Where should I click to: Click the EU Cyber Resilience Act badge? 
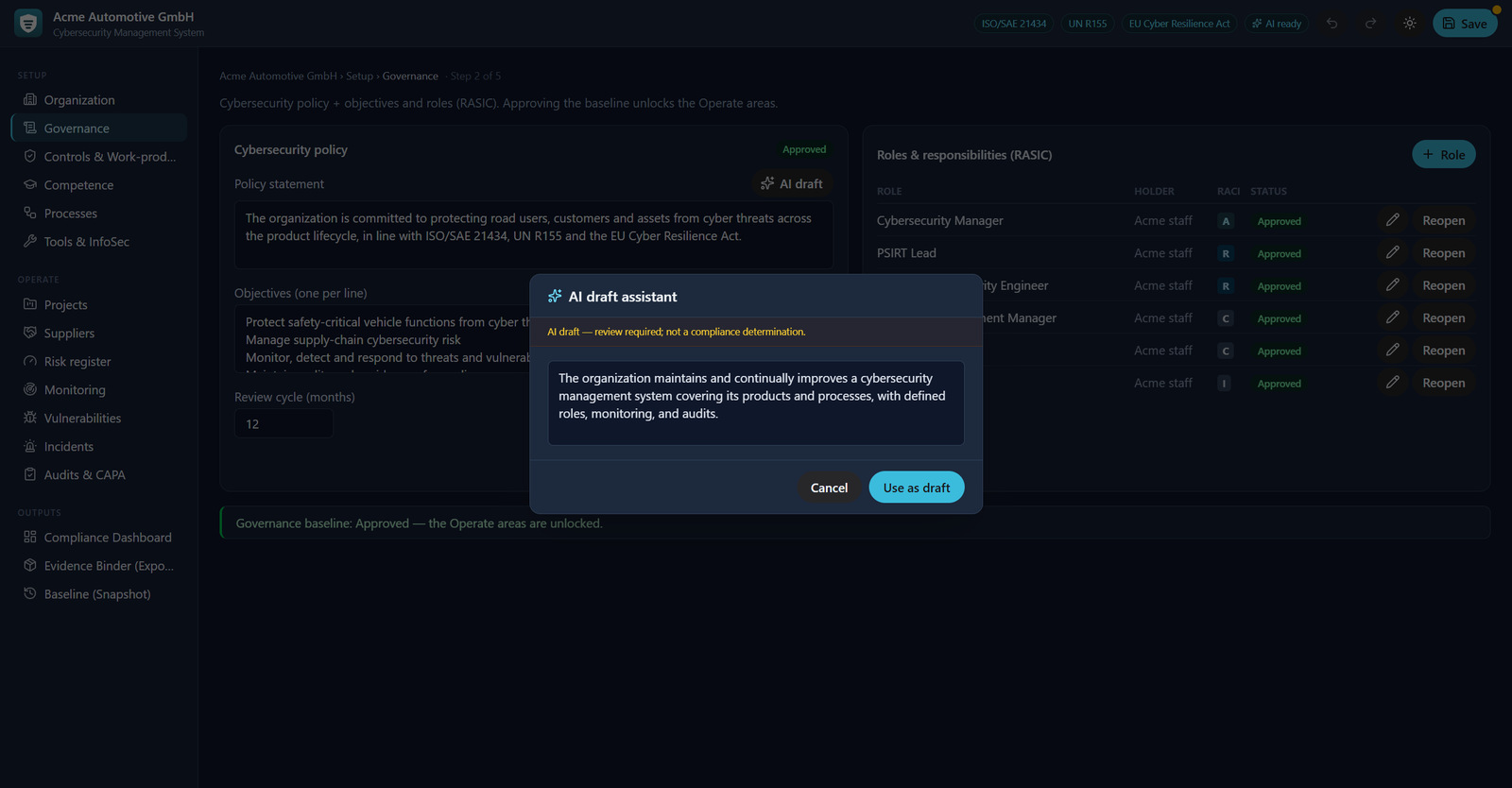pos(1179,24)
